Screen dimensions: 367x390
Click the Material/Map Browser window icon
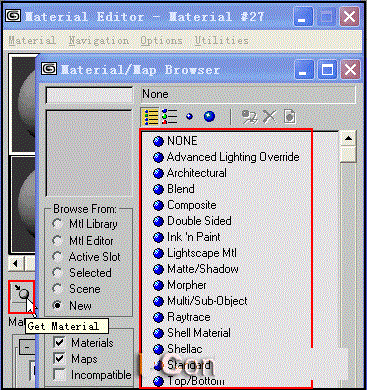(49, 69)
